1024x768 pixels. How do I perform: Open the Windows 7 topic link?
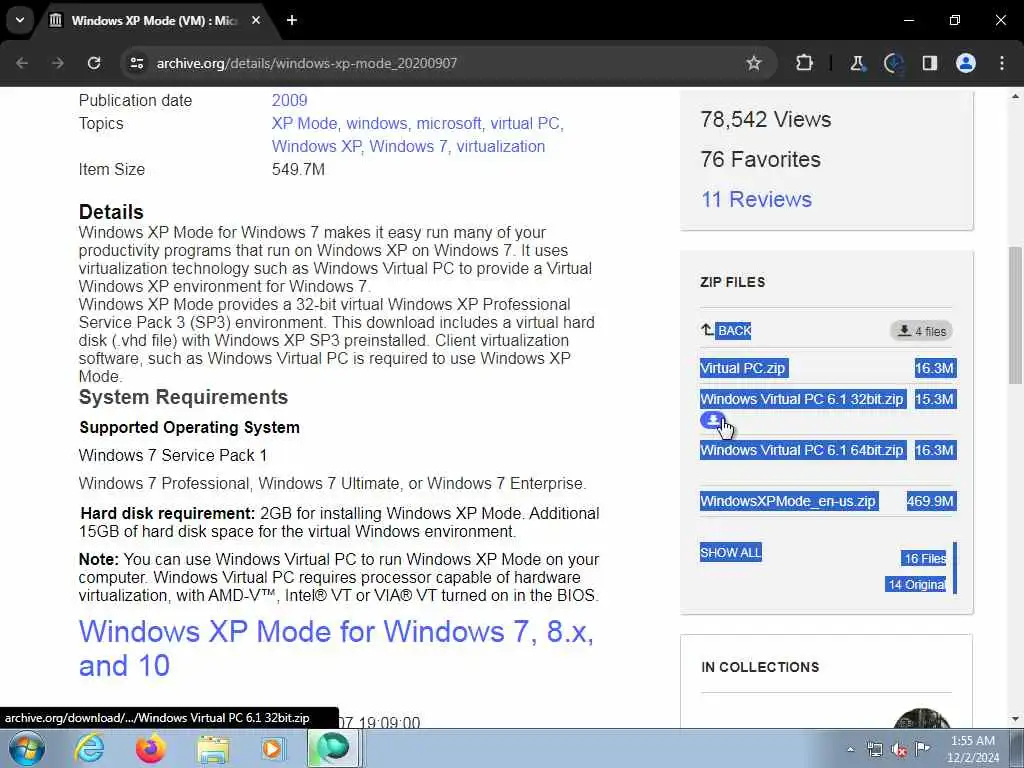tap(409, 146)
